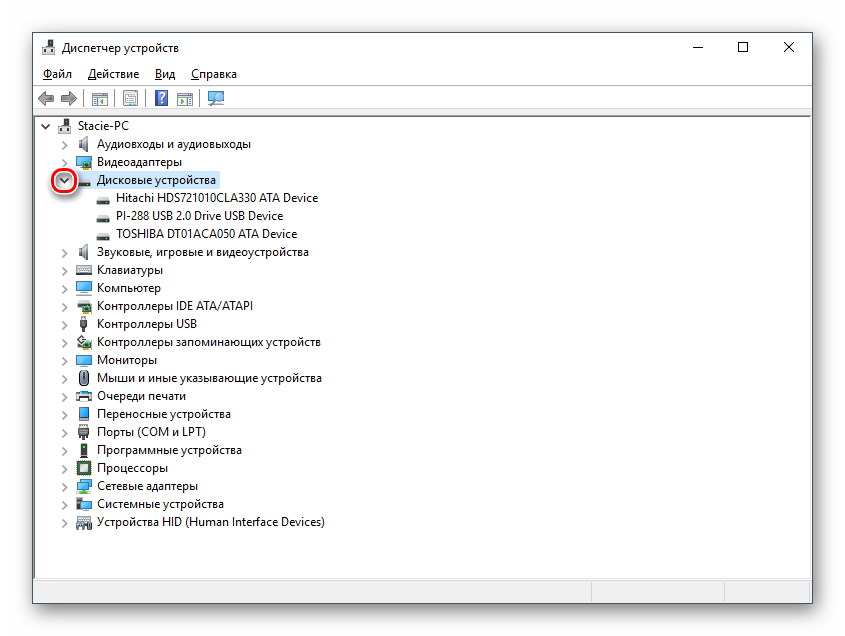Viewport: 845px width, 636px height.
Task: Click scan for hardware changes monitor icon
Action: 216,98
